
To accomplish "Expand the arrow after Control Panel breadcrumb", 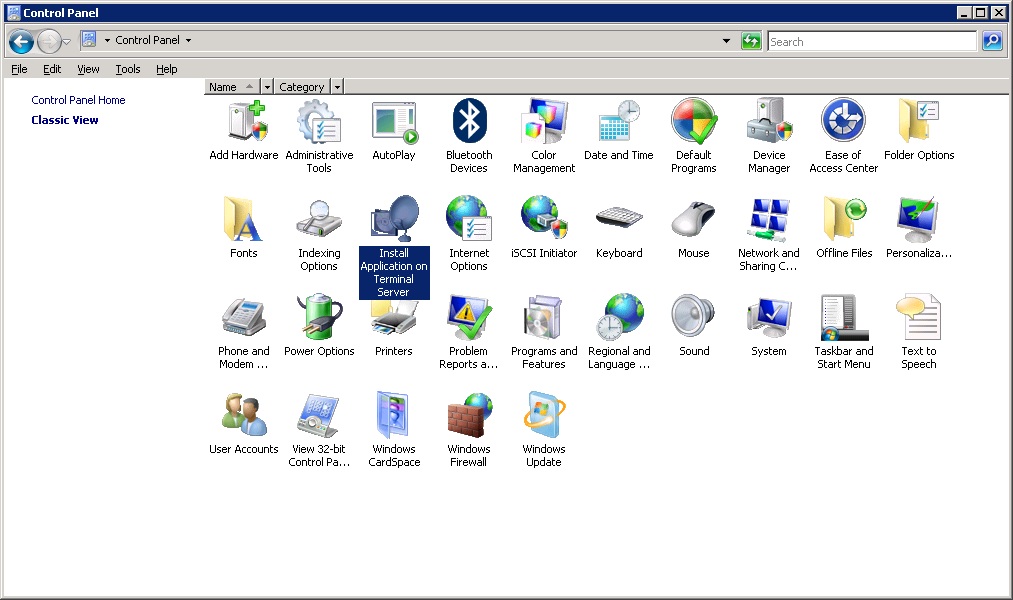I will (189, 40).
